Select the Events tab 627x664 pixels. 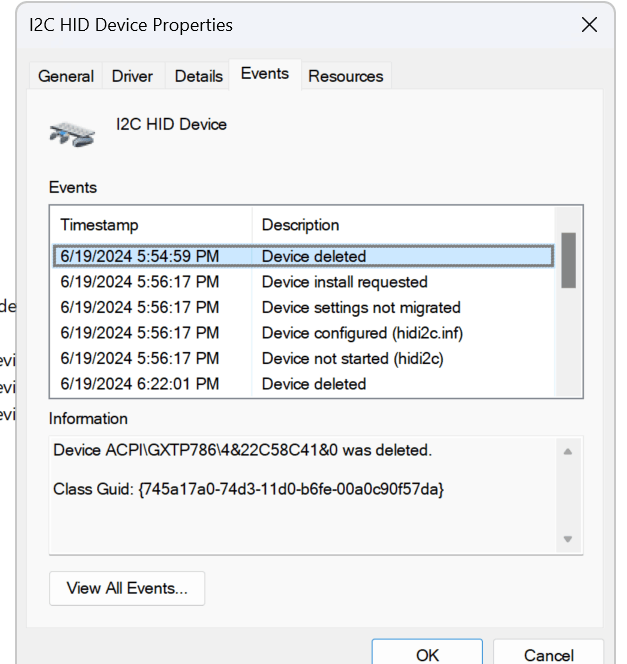point(265,74)
